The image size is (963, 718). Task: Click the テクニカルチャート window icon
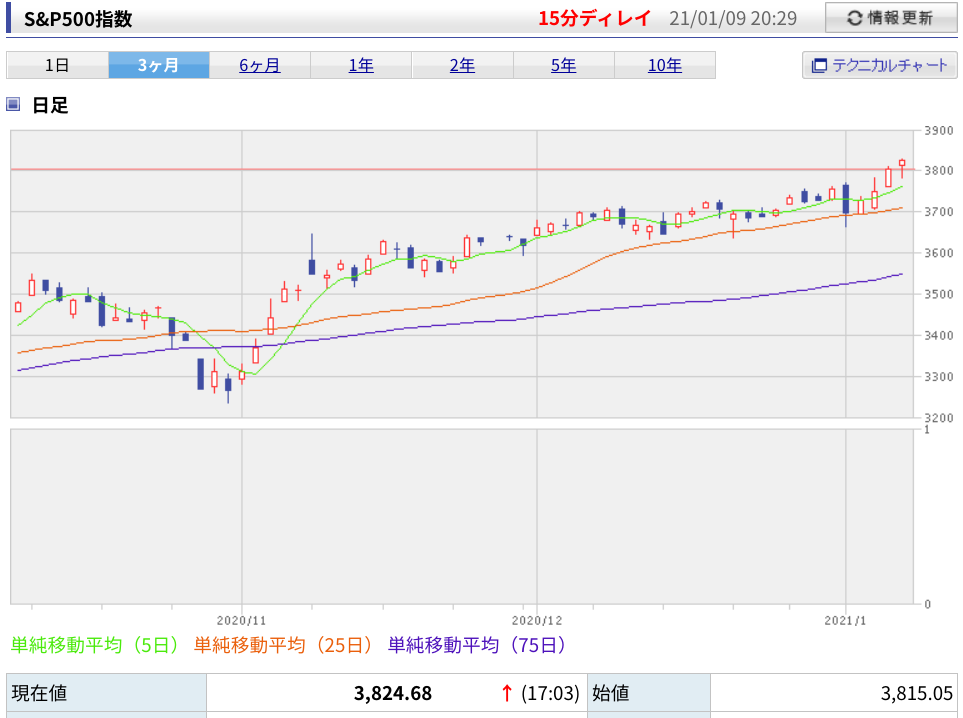click(819, 66)
